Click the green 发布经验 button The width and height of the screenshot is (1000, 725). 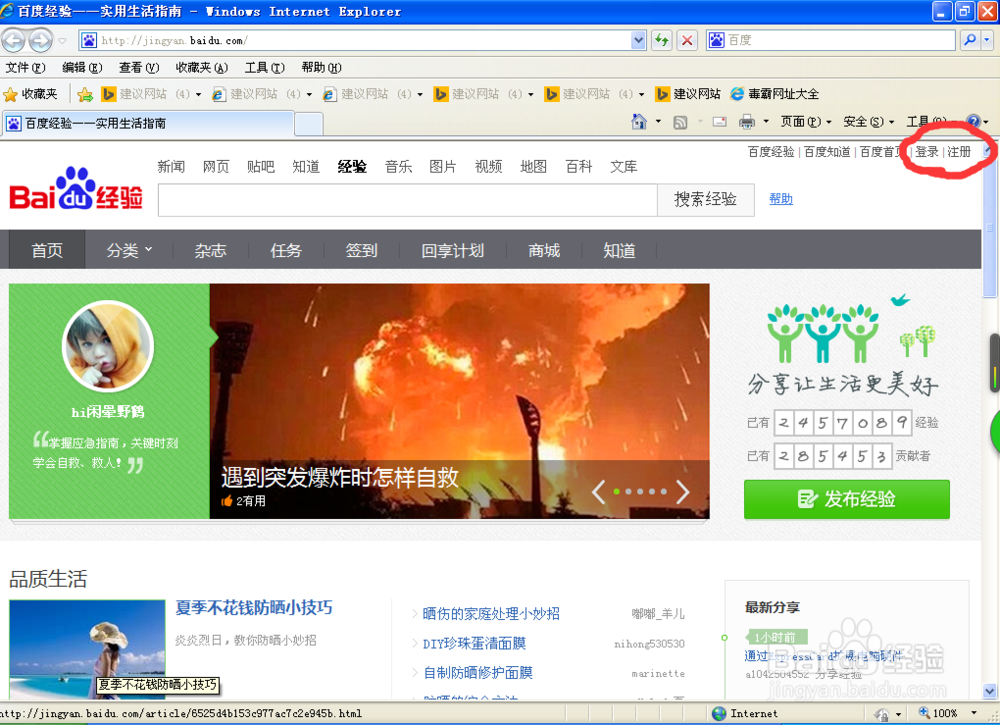click(847, 499)
